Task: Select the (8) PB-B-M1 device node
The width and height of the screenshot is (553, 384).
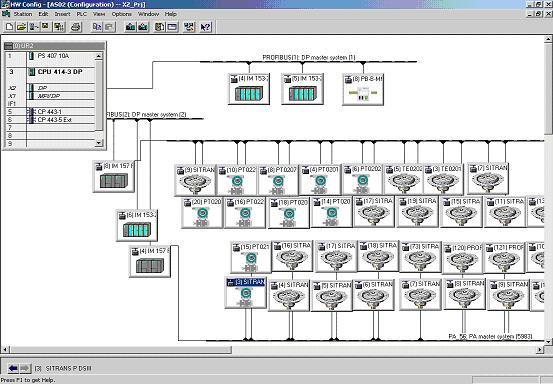Action: click(363, 89)
